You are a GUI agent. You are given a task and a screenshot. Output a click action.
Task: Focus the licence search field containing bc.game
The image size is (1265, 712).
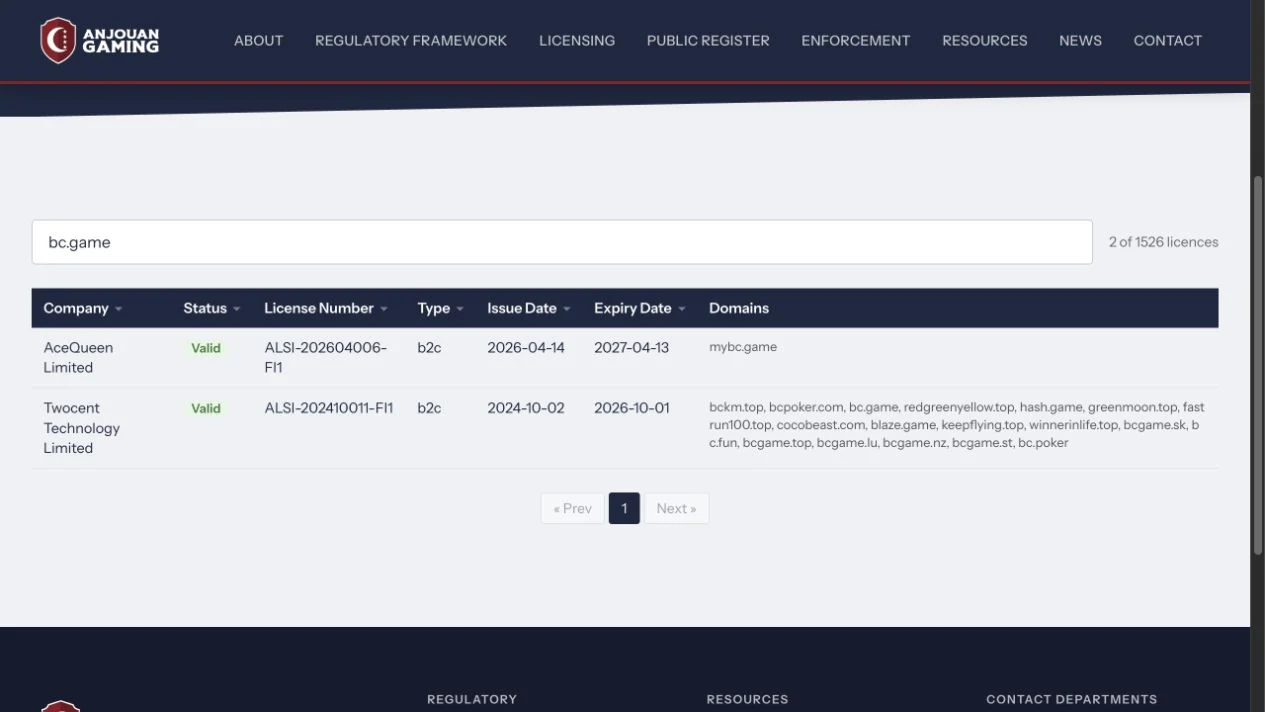point(562,242)
